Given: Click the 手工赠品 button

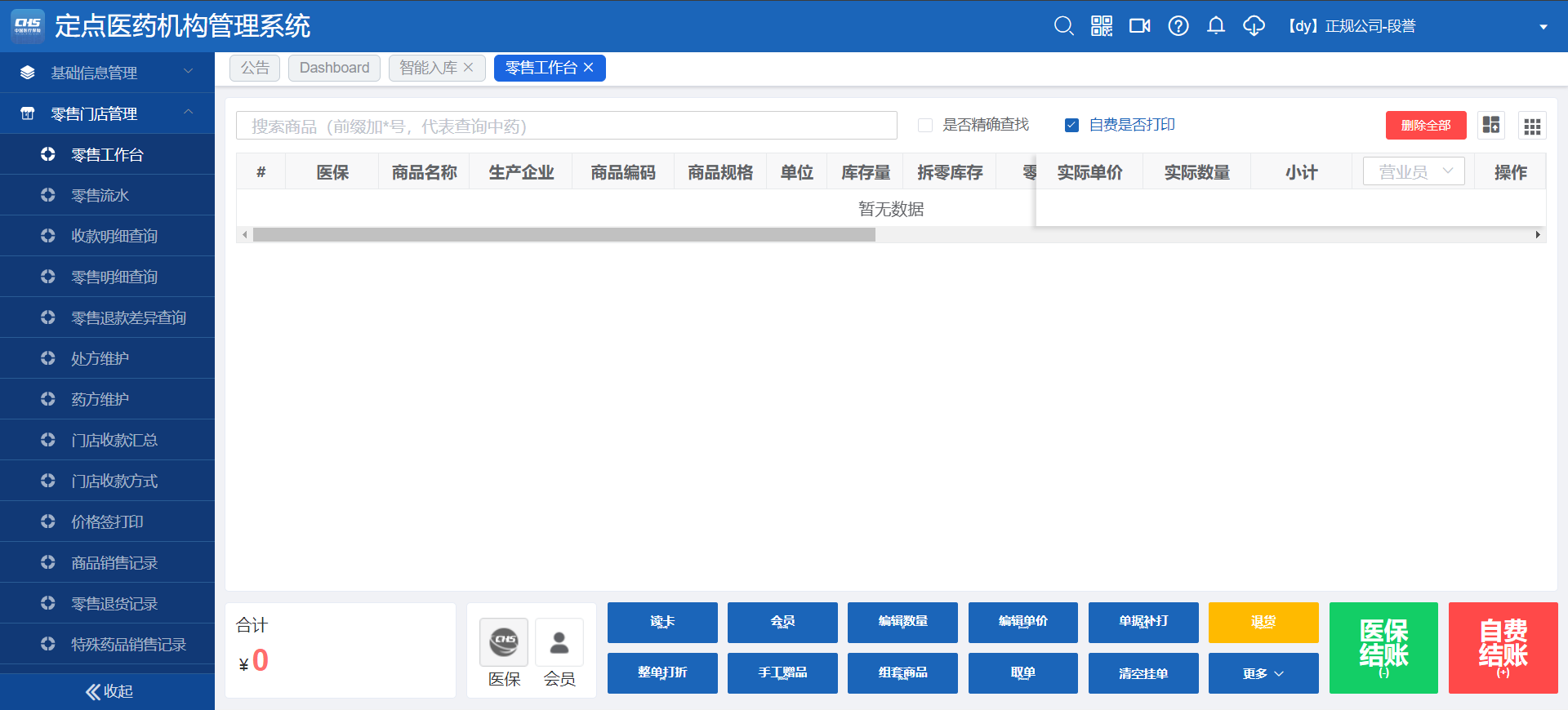Looking at the screenshot, I should pos(782,672).
